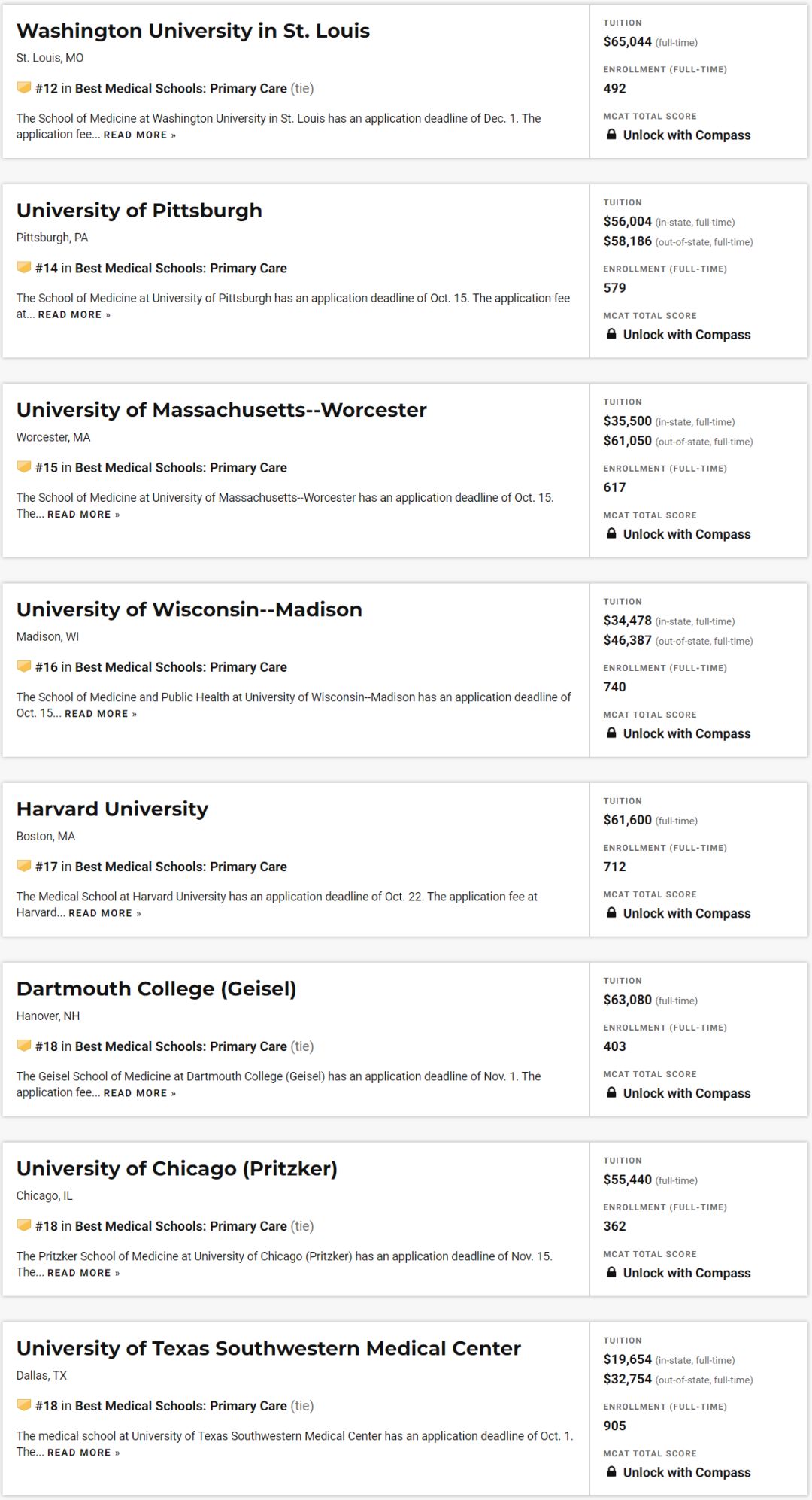Click the lock icon in University of Pittsburgh's MCAT section
This screenshot has width=812, height=1500.
611,334
